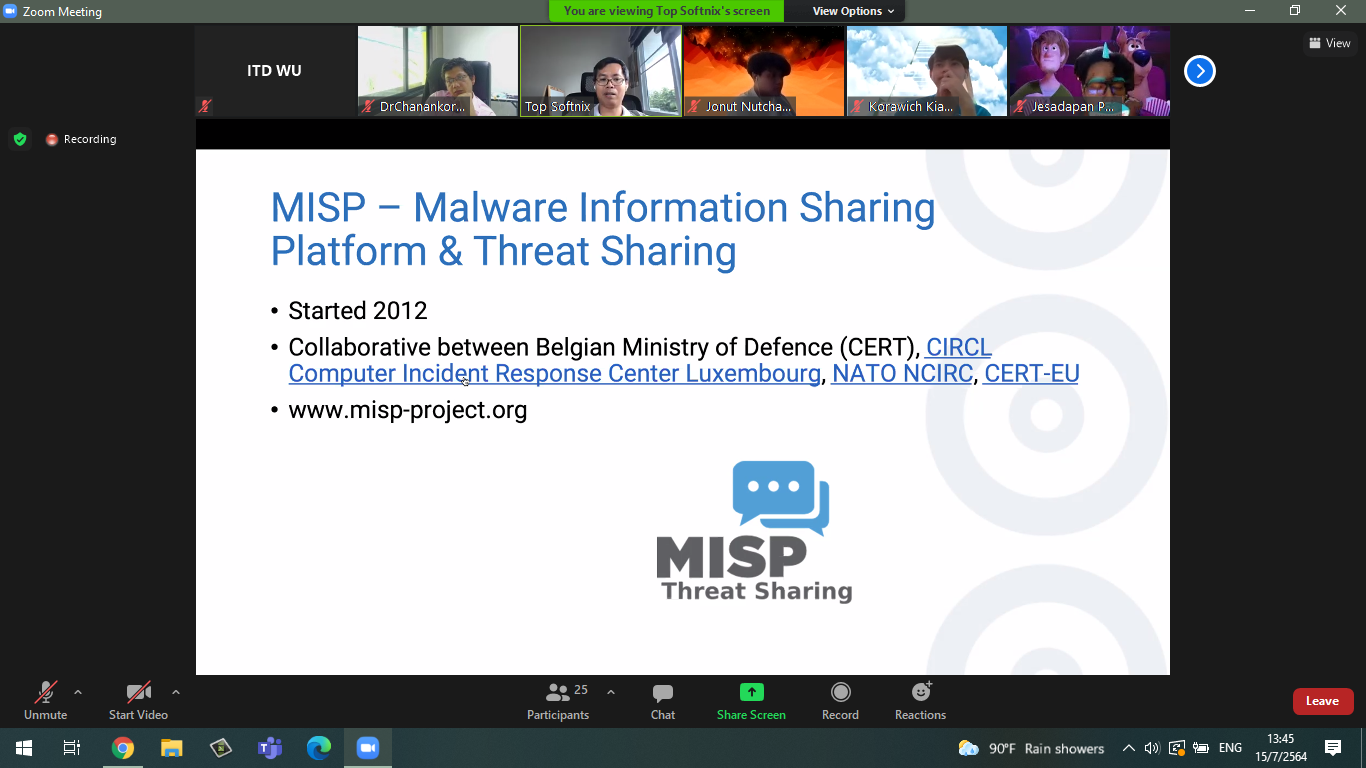Click the www.misp-project.org text
1366x768 pixels.
click(407, 409)
